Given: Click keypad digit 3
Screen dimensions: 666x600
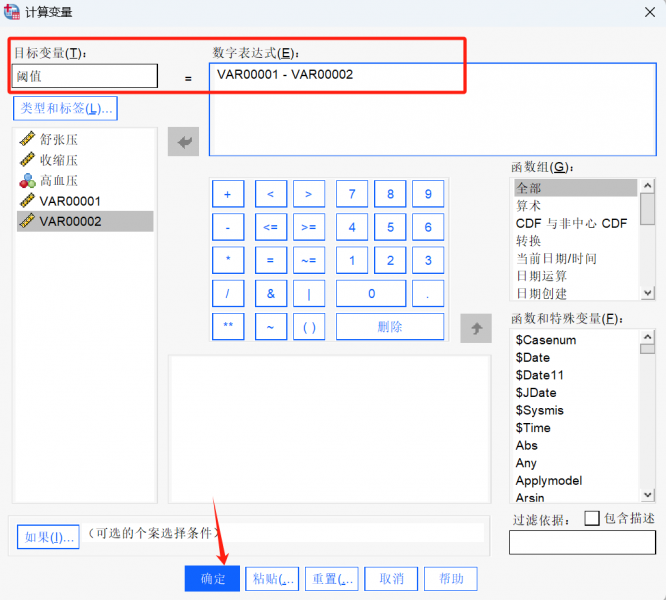Looking at the screenshot, I should point(428,260).
